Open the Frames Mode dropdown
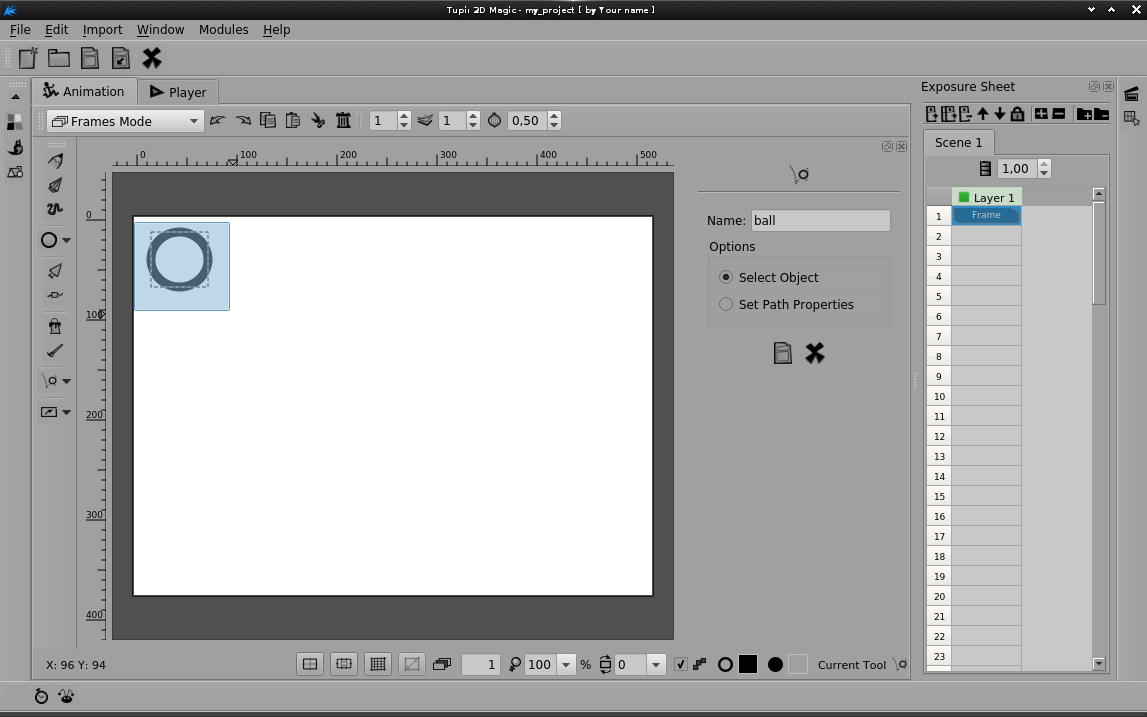The image size is (1147, 717). [125, 121]
